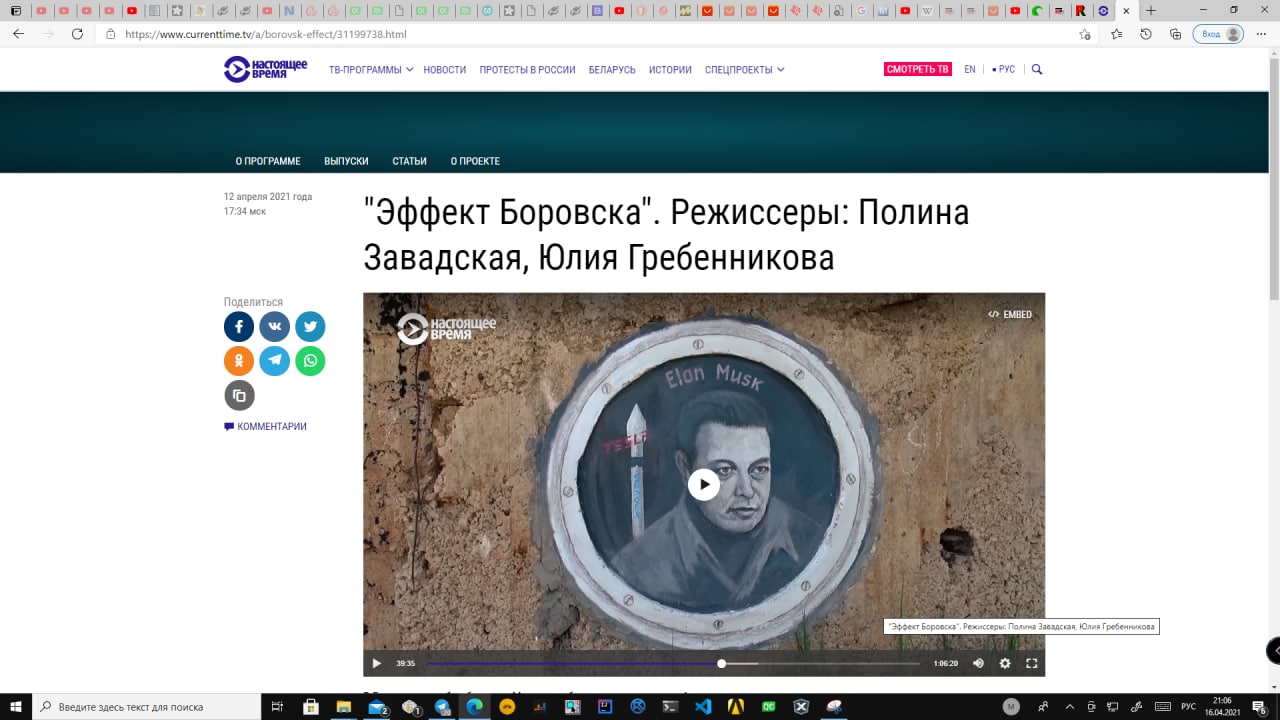The width and height of the screenshot is (1280, 720).
Task: Open the browser collections icon
Action: click(1175, 34)
